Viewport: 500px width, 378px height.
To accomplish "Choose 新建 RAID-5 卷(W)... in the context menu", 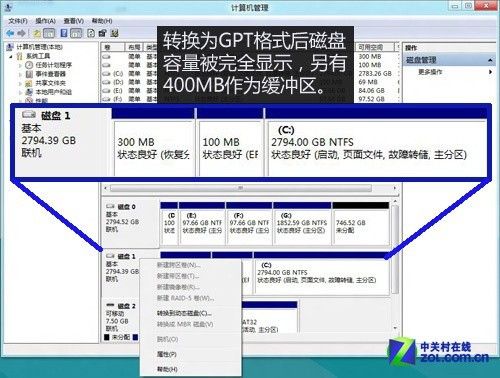I will pyautogui.click(x=185, y=298).
